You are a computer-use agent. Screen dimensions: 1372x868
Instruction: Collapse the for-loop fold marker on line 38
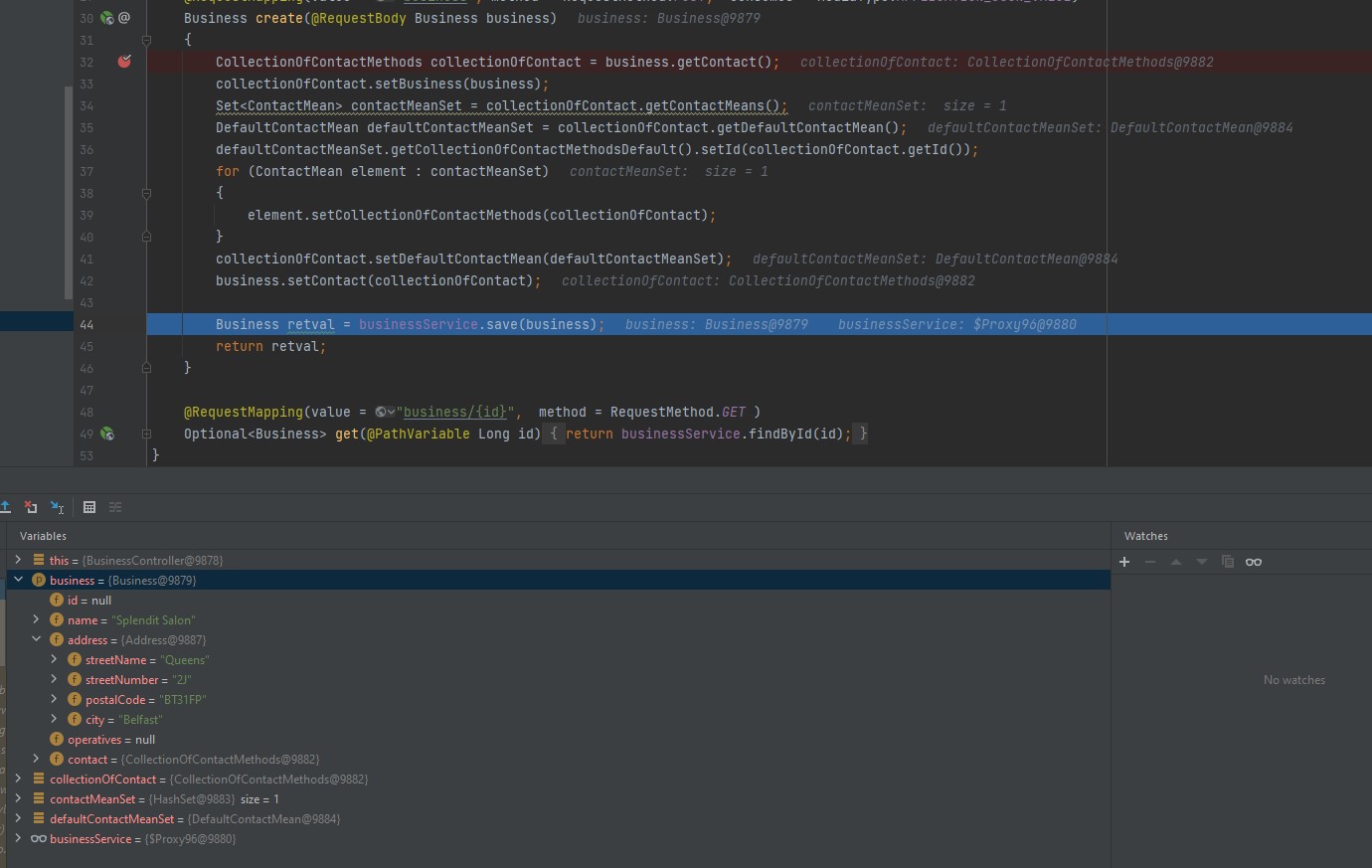coord(146,193)
